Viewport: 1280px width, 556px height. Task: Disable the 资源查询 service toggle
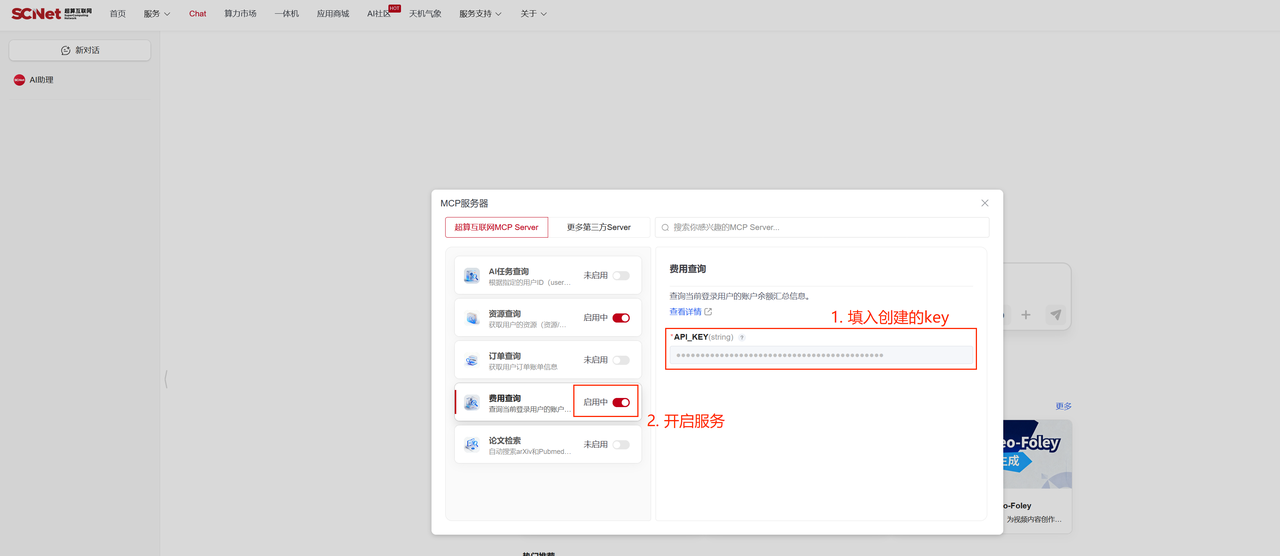(621, 318)
